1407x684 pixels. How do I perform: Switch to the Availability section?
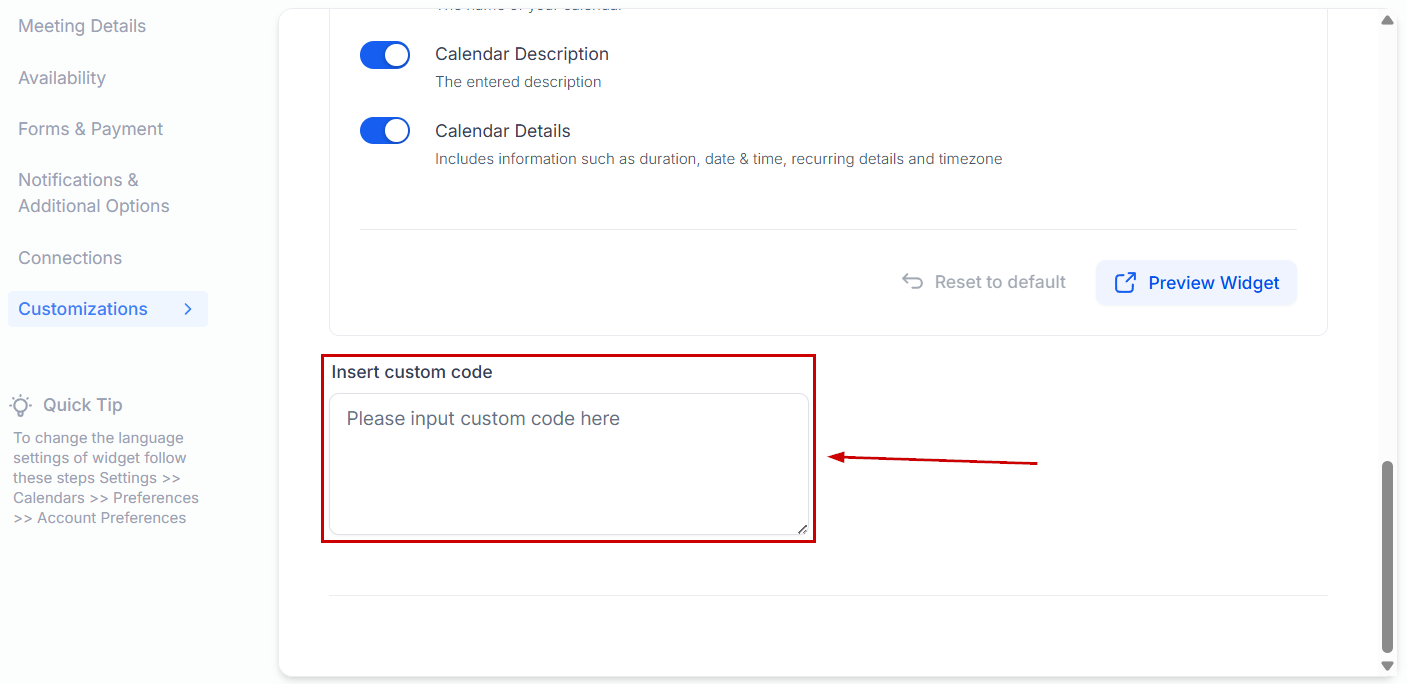click(x=62, y=78)
